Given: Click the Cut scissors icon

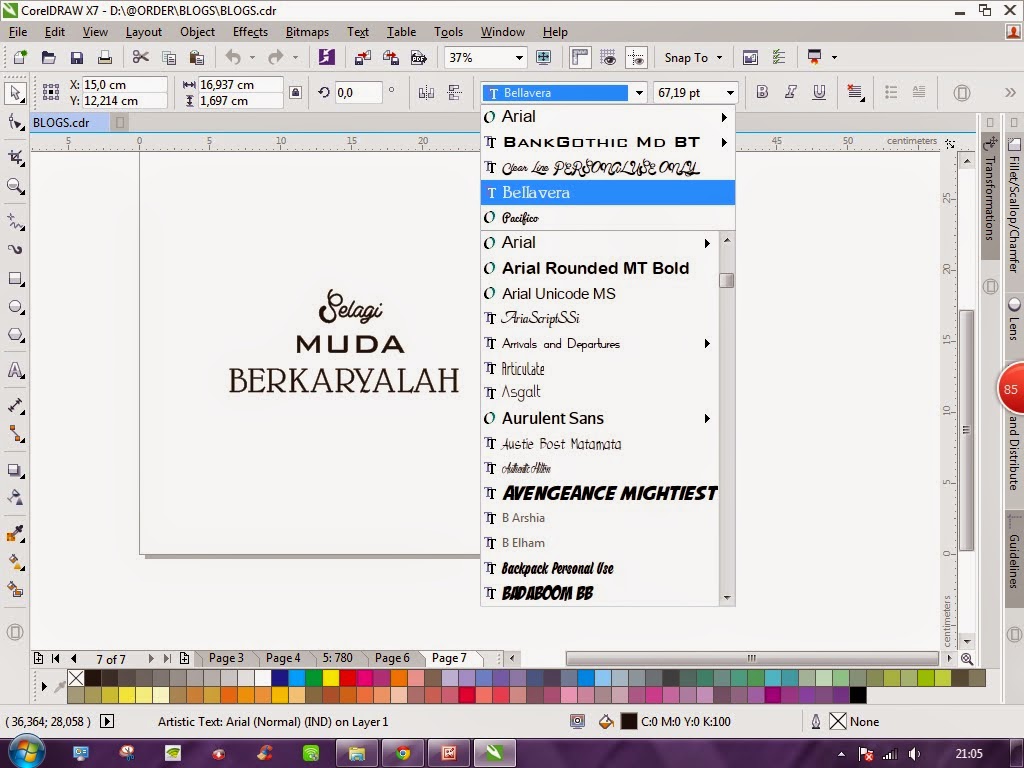Looking at the screenshot, I should tap(140, 57).
